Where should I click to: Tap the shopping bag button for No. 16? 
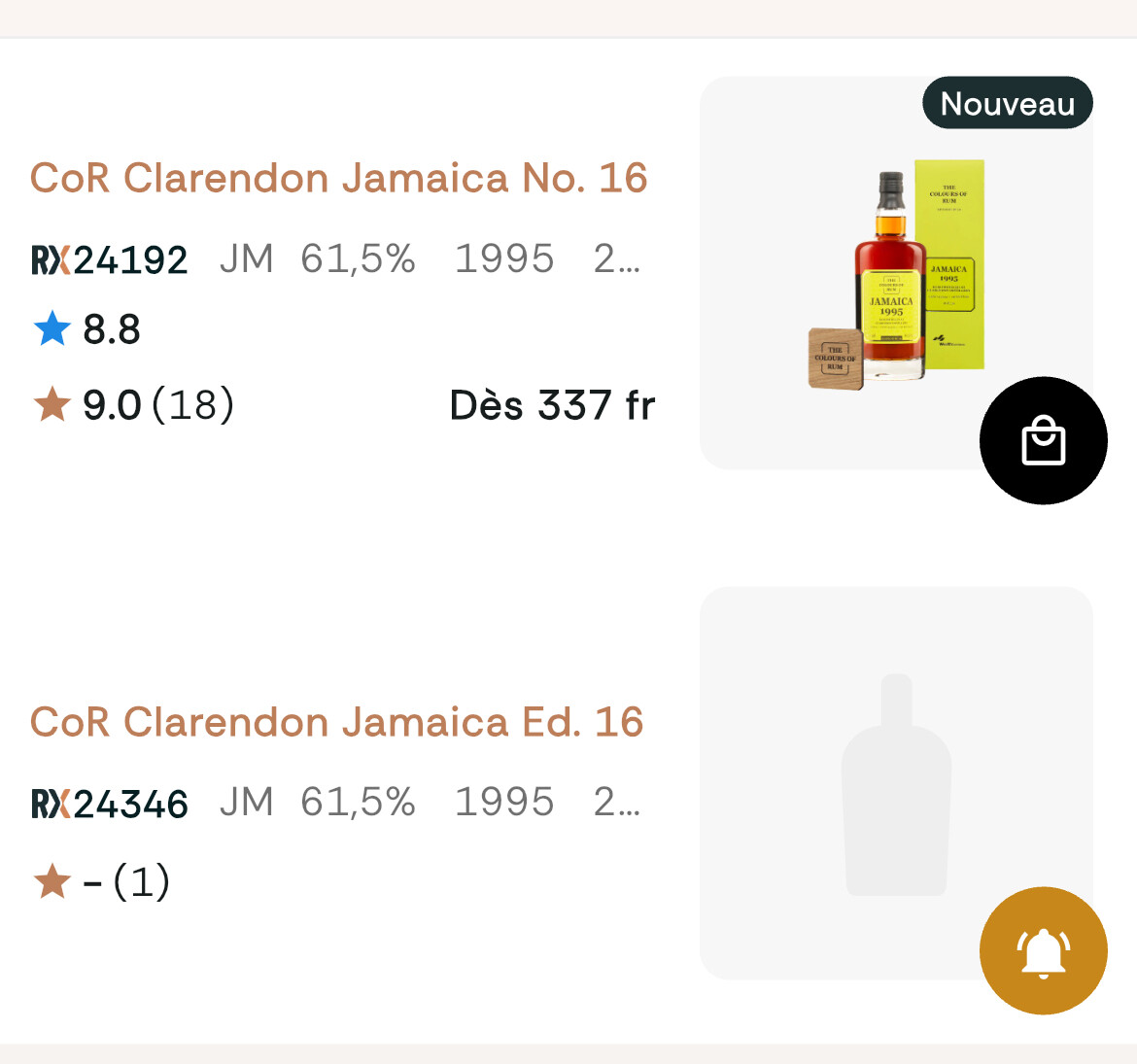pyautogui.click(x=1043, y=440)
